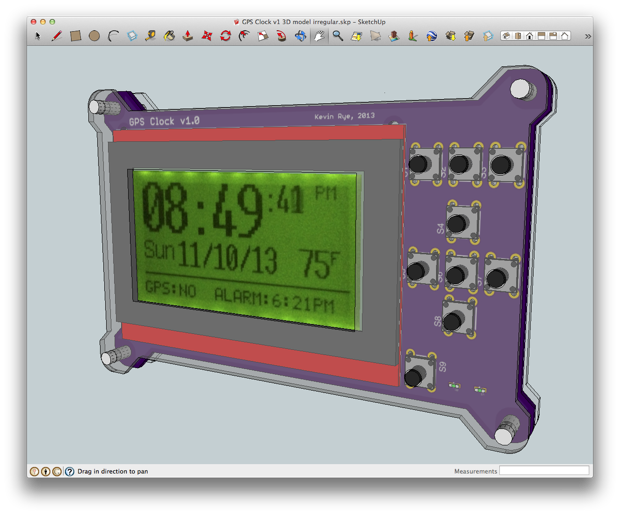Activate the Circle drawing tool
This screenshot has height=515, width=620.
[94, 36]
